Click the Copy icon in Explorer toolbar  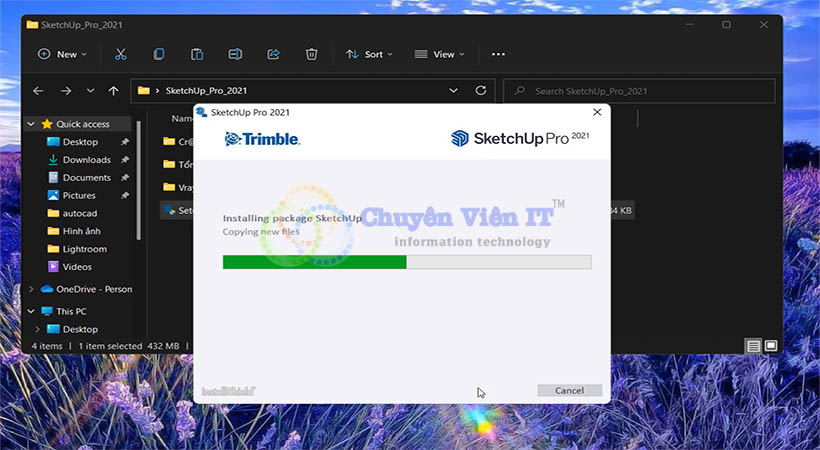click(159, 54)
